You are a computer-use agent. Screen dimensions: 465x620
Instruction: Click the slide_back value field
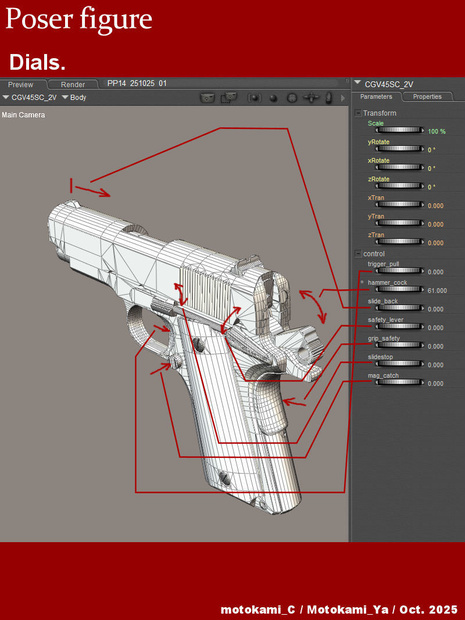435,309
